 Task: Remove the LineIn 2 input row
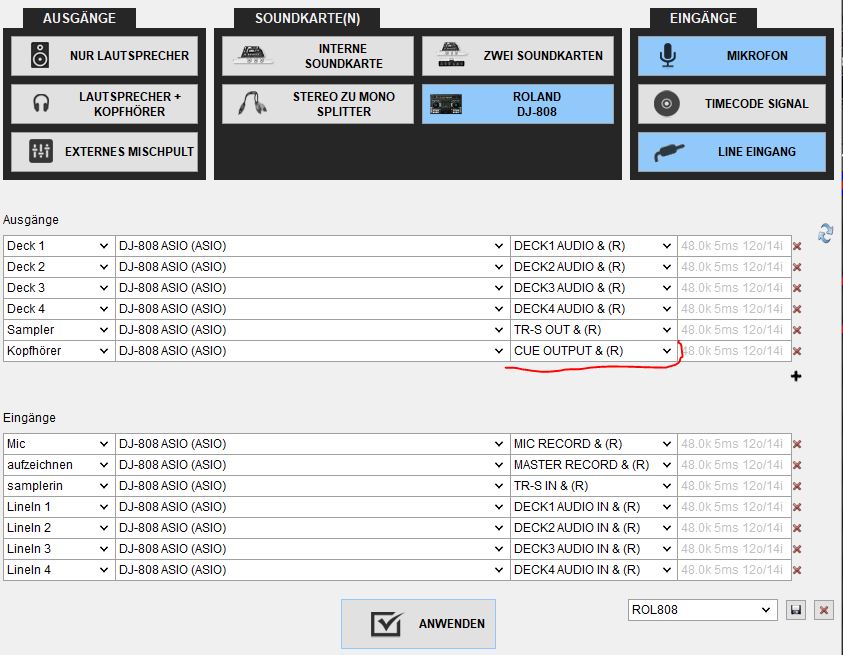coord(797,528)
